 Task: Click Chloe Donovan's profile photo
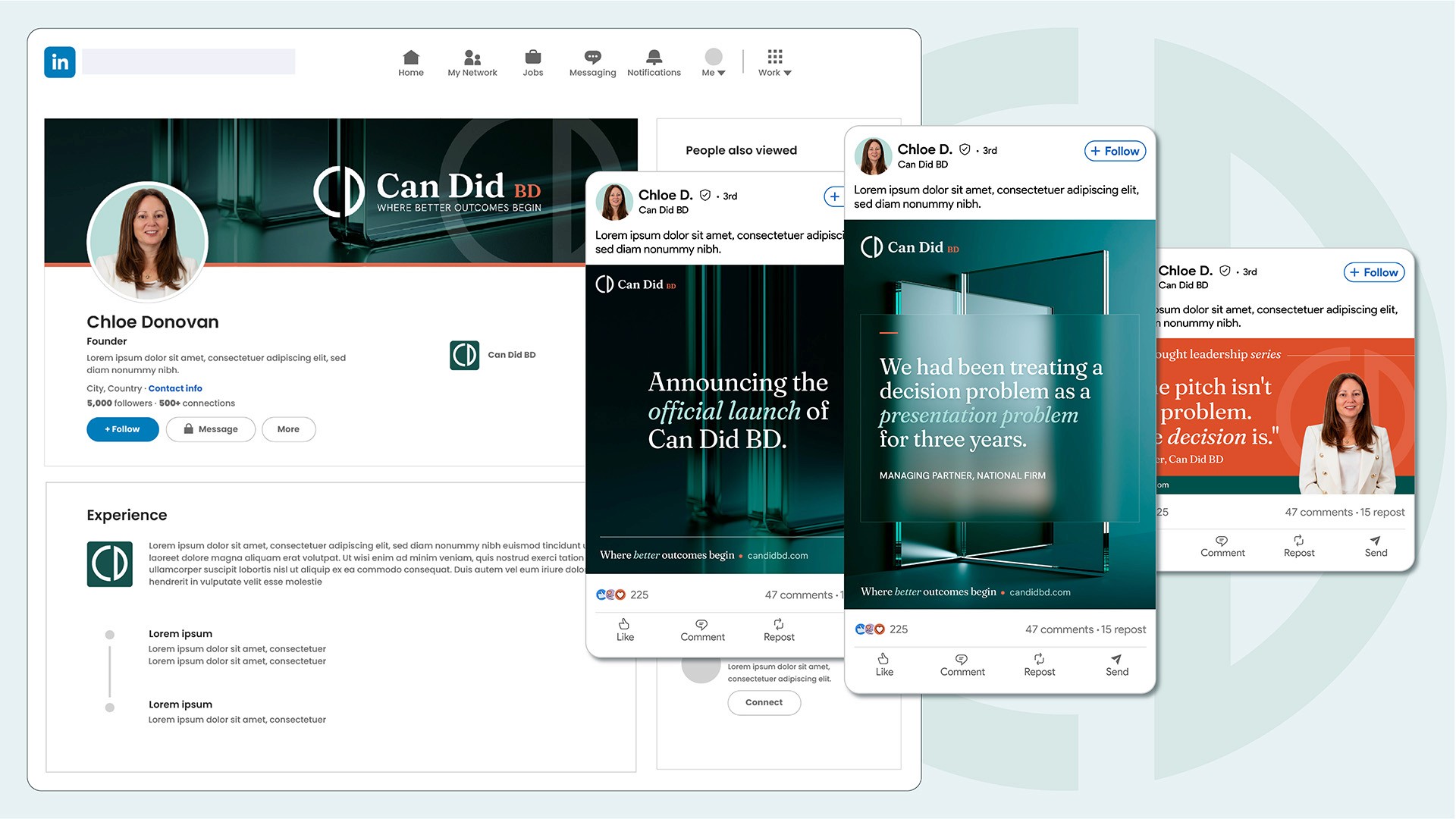(148, 241)
